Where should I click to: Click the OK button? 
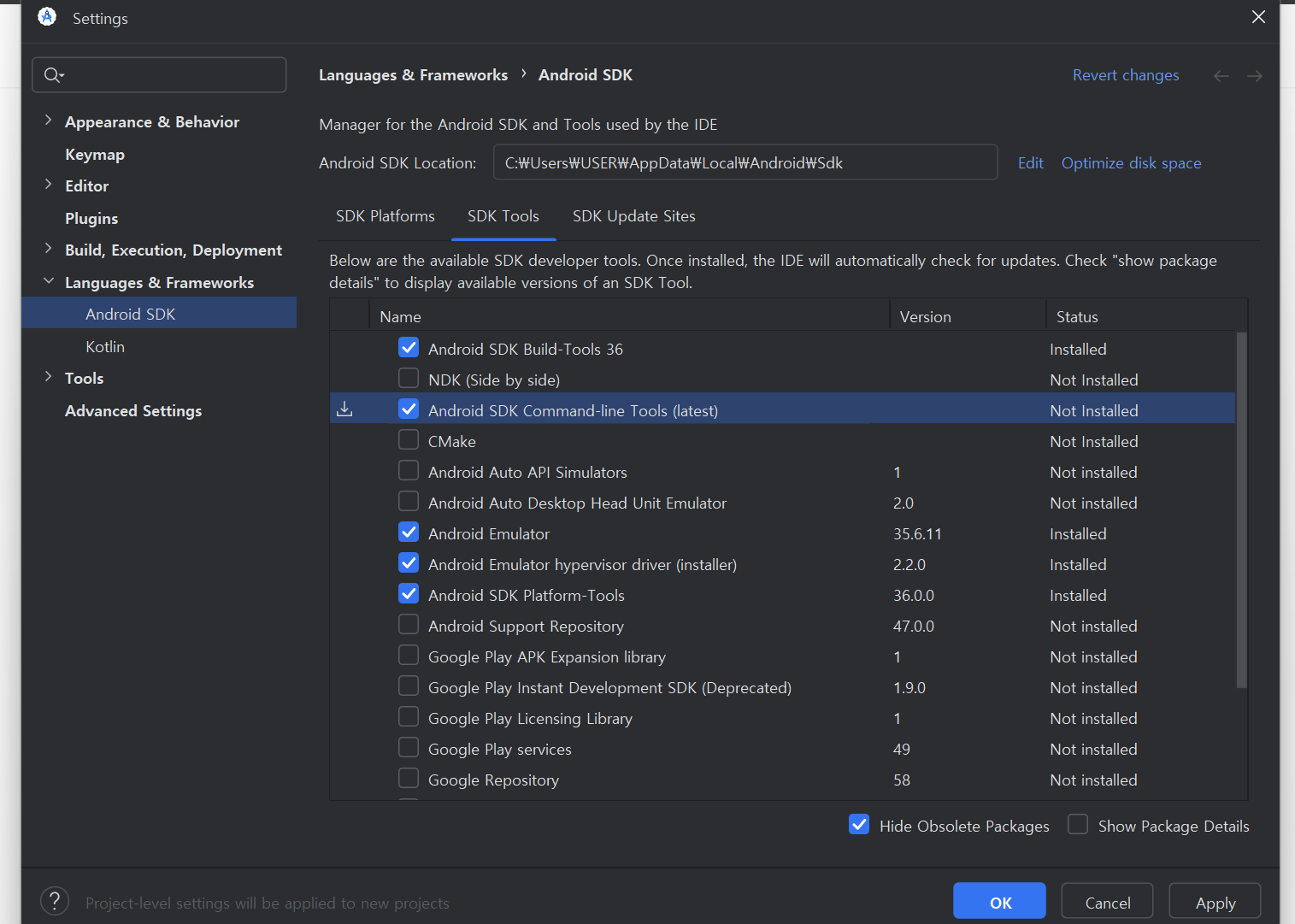click(x=999, y=901)
